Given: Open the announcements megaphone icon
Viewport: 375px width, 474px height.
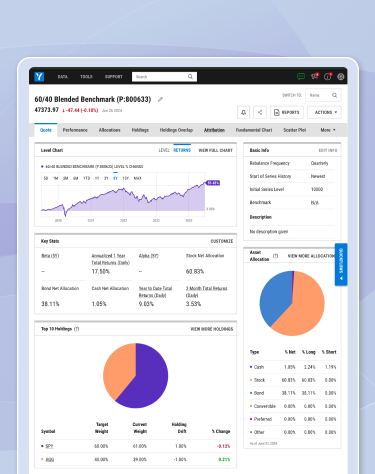Looking at the screenshot, I should pos(314,77).
